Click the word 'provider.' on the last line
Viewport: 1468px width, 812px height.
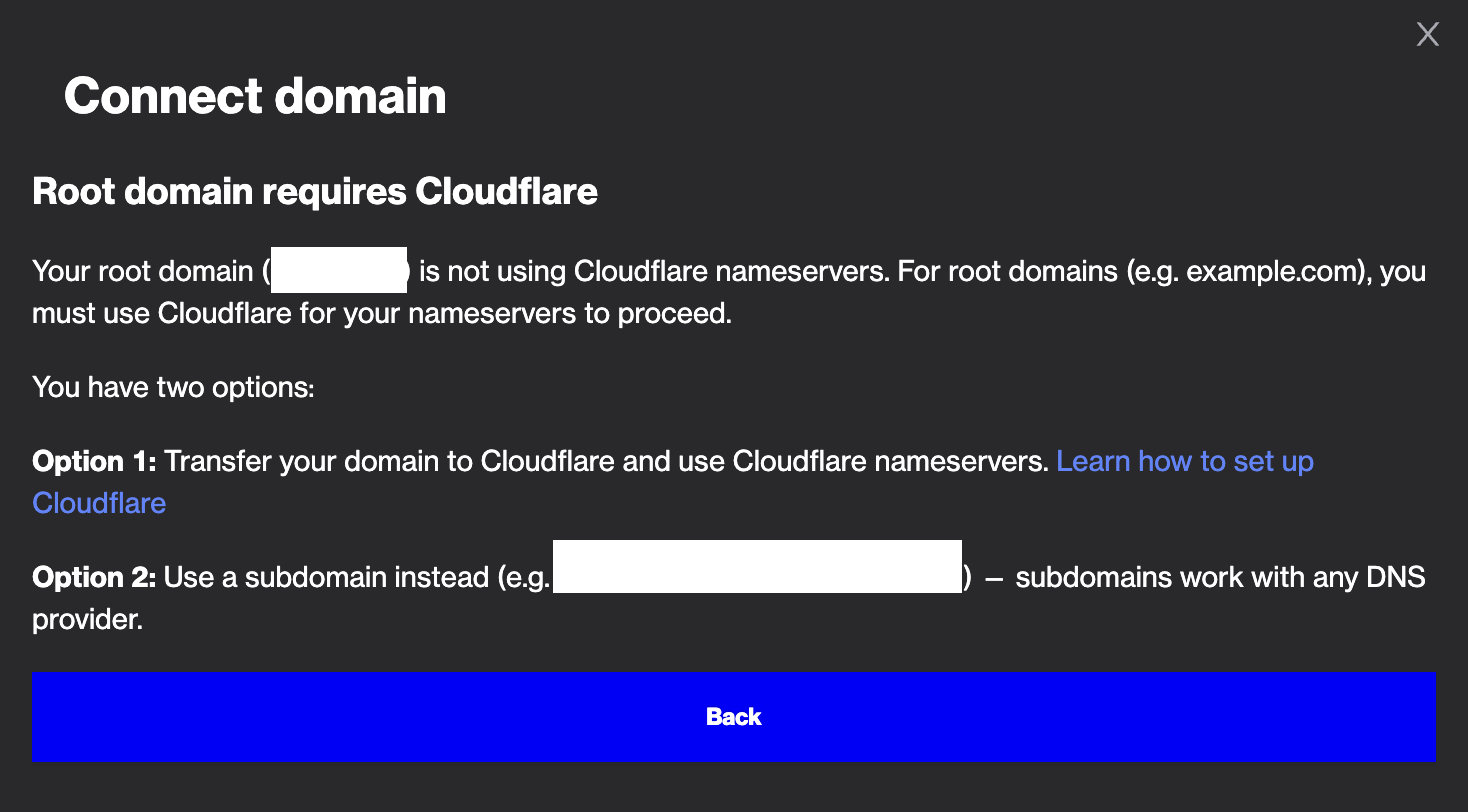(88, 620)
